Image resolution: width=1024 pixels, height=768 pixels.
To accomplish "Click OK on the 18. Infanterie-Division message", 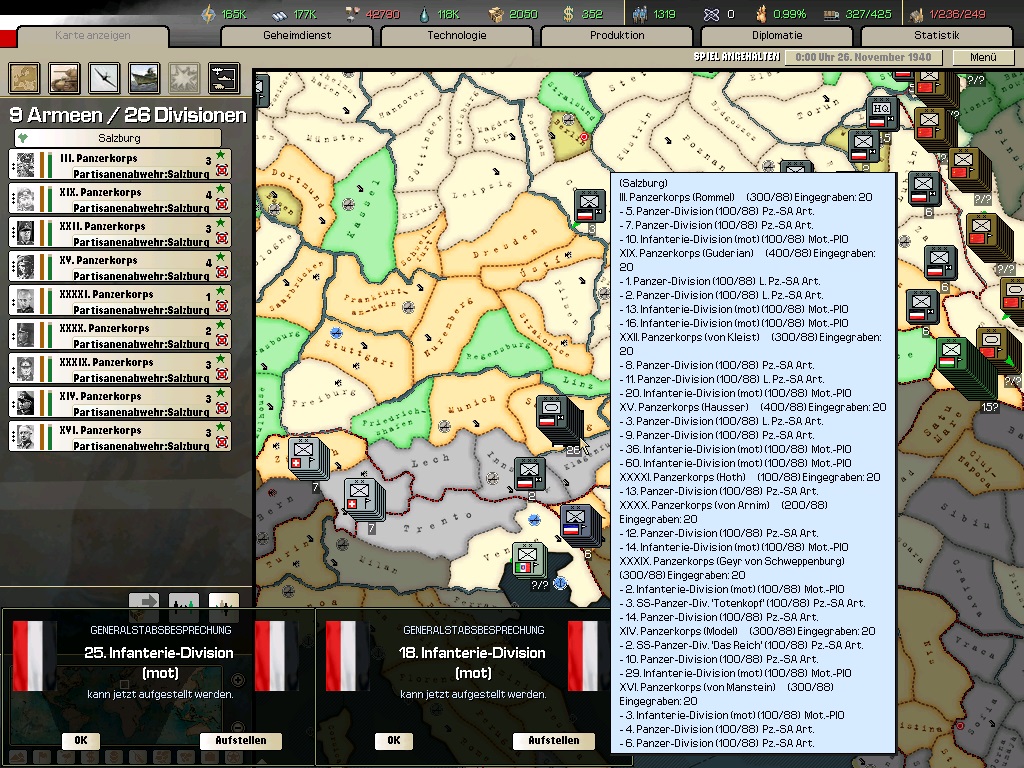I will click(393, 741).
